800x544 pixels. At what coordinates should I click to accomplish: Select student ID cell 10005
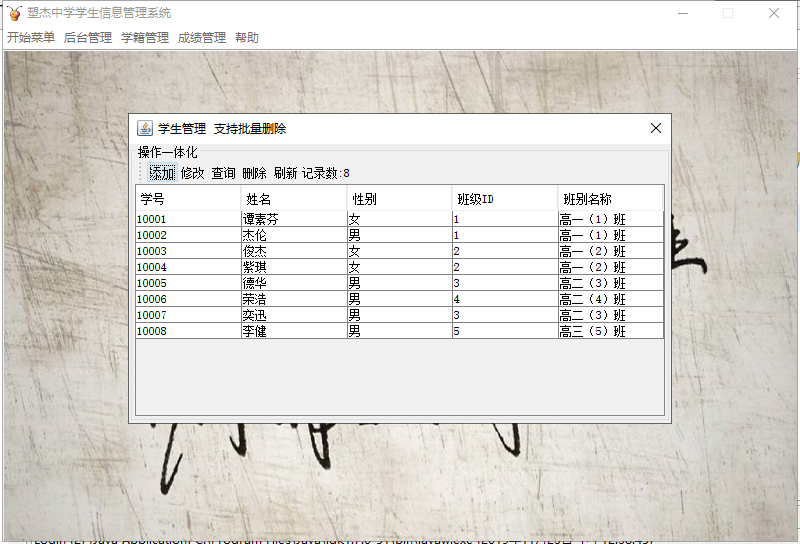[x=188, y=283]
